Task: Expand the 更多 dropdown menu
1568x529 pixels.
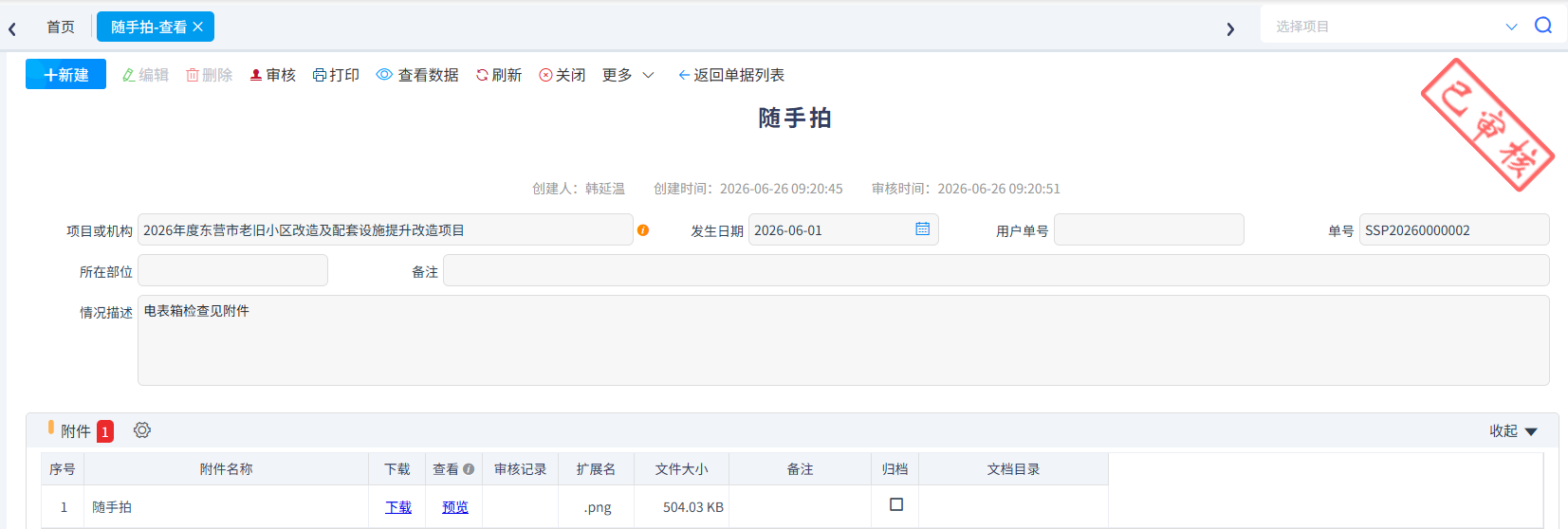Action: coord(628,75)
